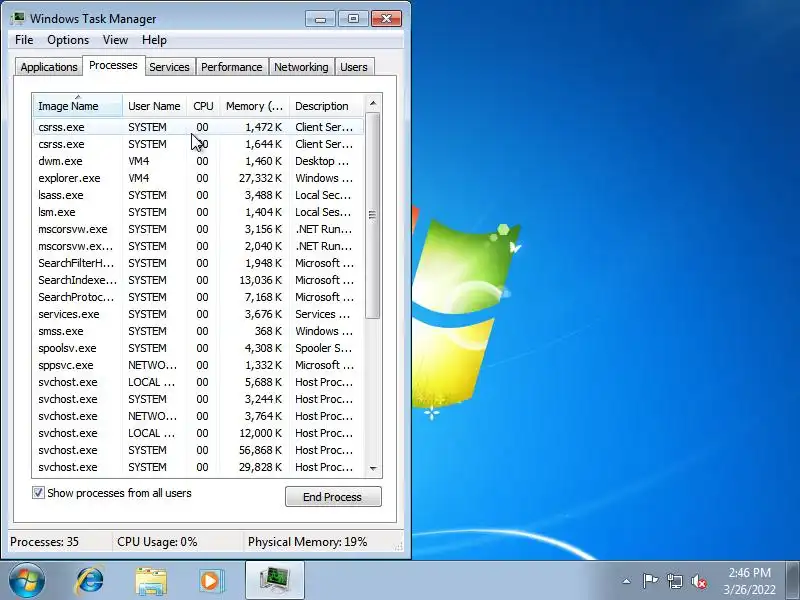Select the SearchFilterH... process row
This screenshot has width=800, height=600.
[x=198, y=263]
